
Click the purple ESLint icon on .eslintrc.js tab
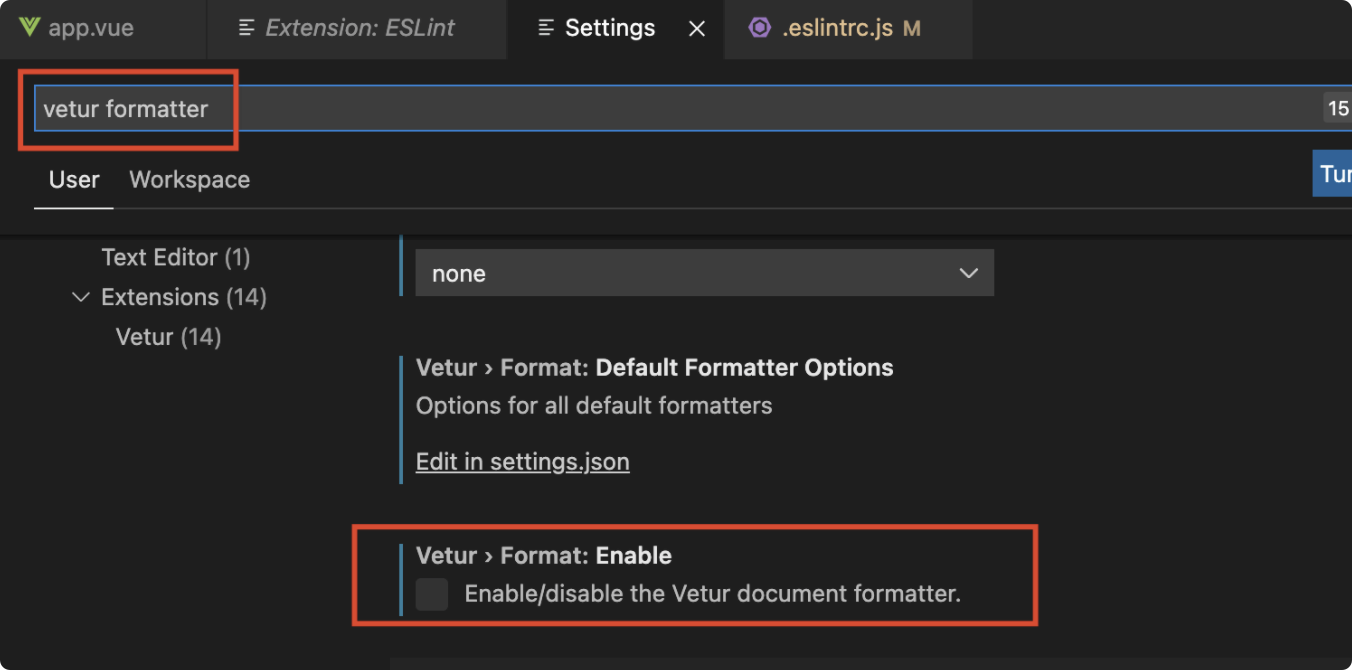760,28
